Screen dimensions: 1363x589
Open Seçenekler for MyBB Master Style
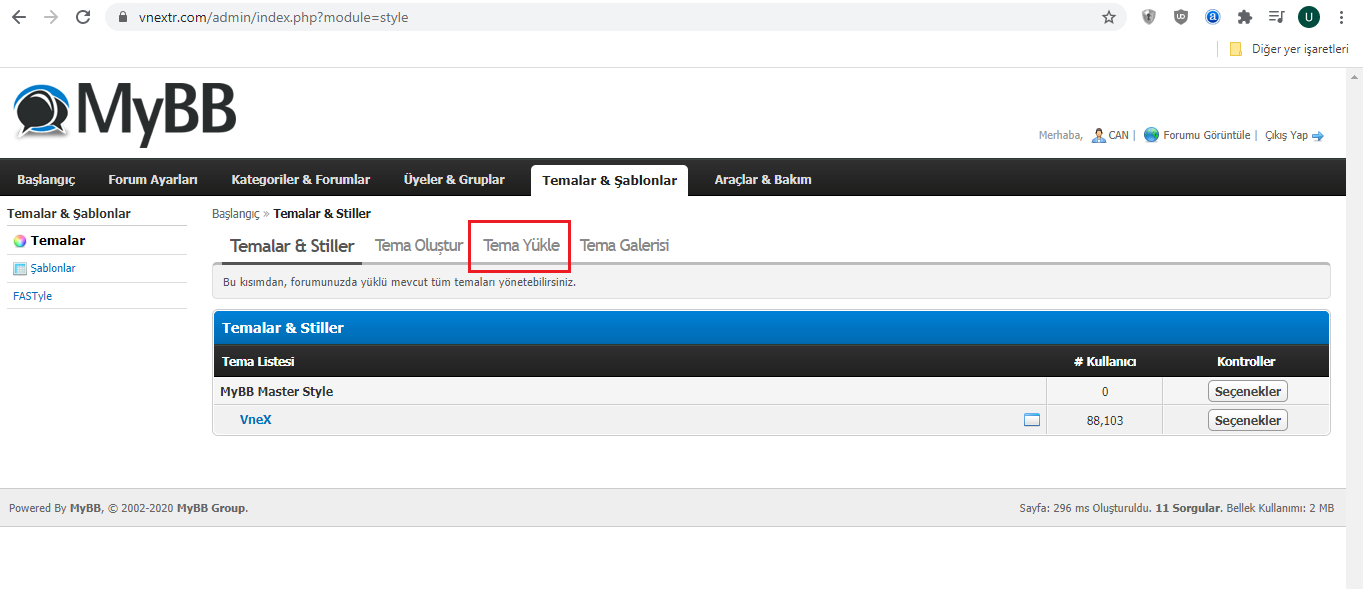click(x=1248, y=392)
